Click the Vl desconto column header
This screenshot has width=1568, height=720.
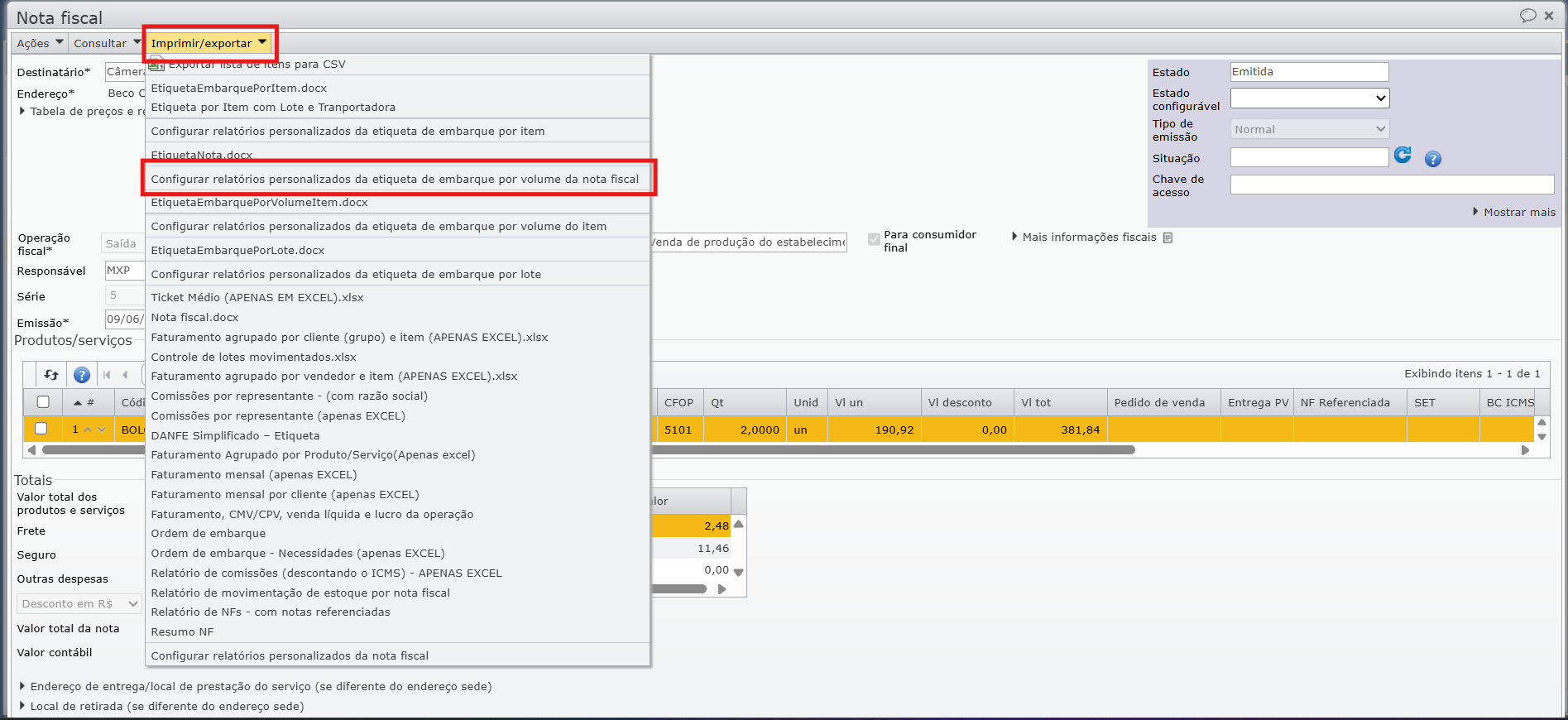(x=967, y=402)
